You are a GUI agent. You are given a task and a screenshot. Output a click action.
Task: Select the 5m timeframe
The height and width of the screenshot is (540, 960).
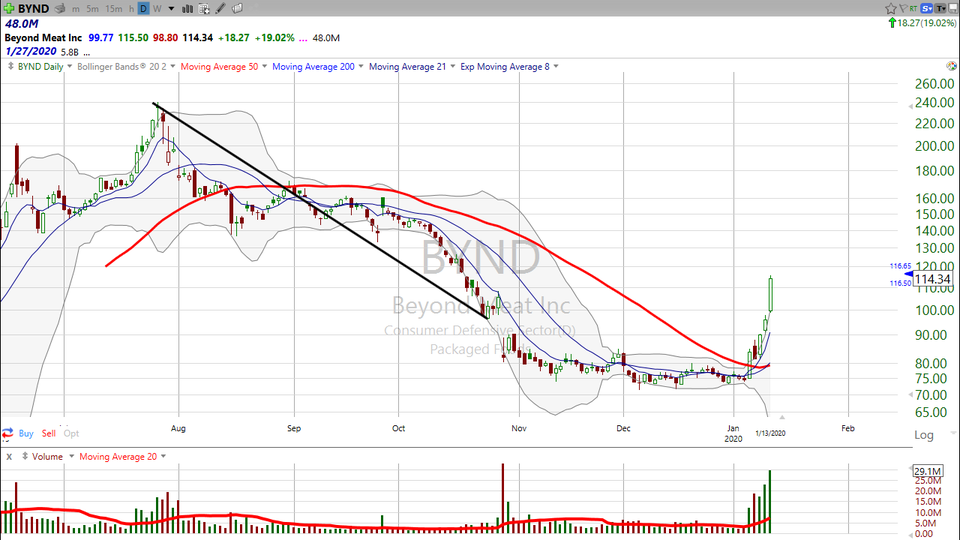(92, 9)
